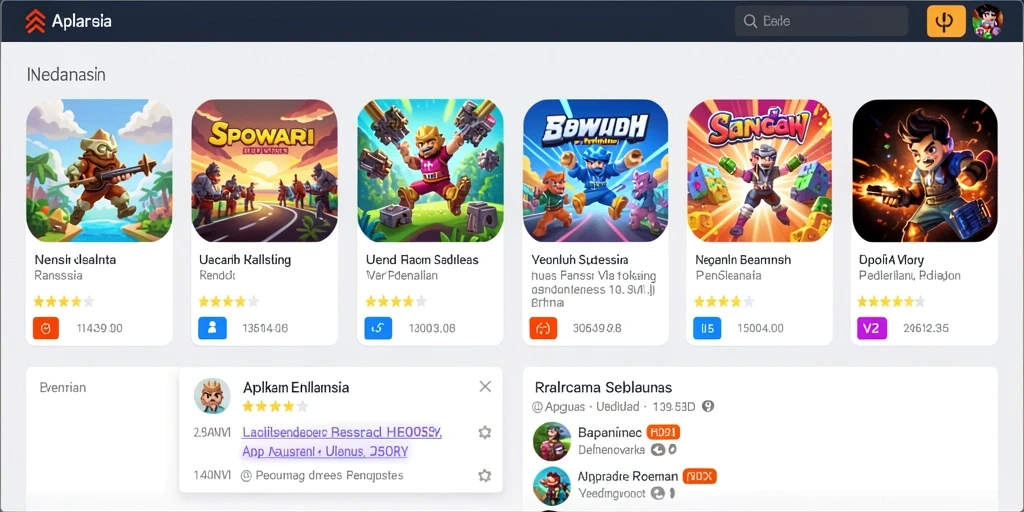Screen dimensions: 1024x512
Task: Click the 24612.35 value
Action: (926, 328)
